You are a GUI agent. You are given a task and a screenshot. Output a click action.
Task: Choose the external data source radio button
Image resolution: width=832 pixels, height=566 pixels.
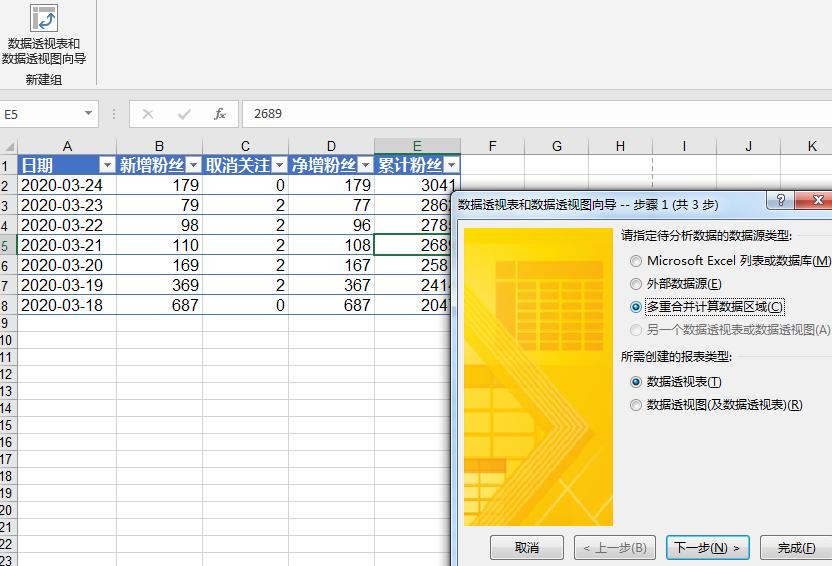pyautogui.click(x=636, y=284)
